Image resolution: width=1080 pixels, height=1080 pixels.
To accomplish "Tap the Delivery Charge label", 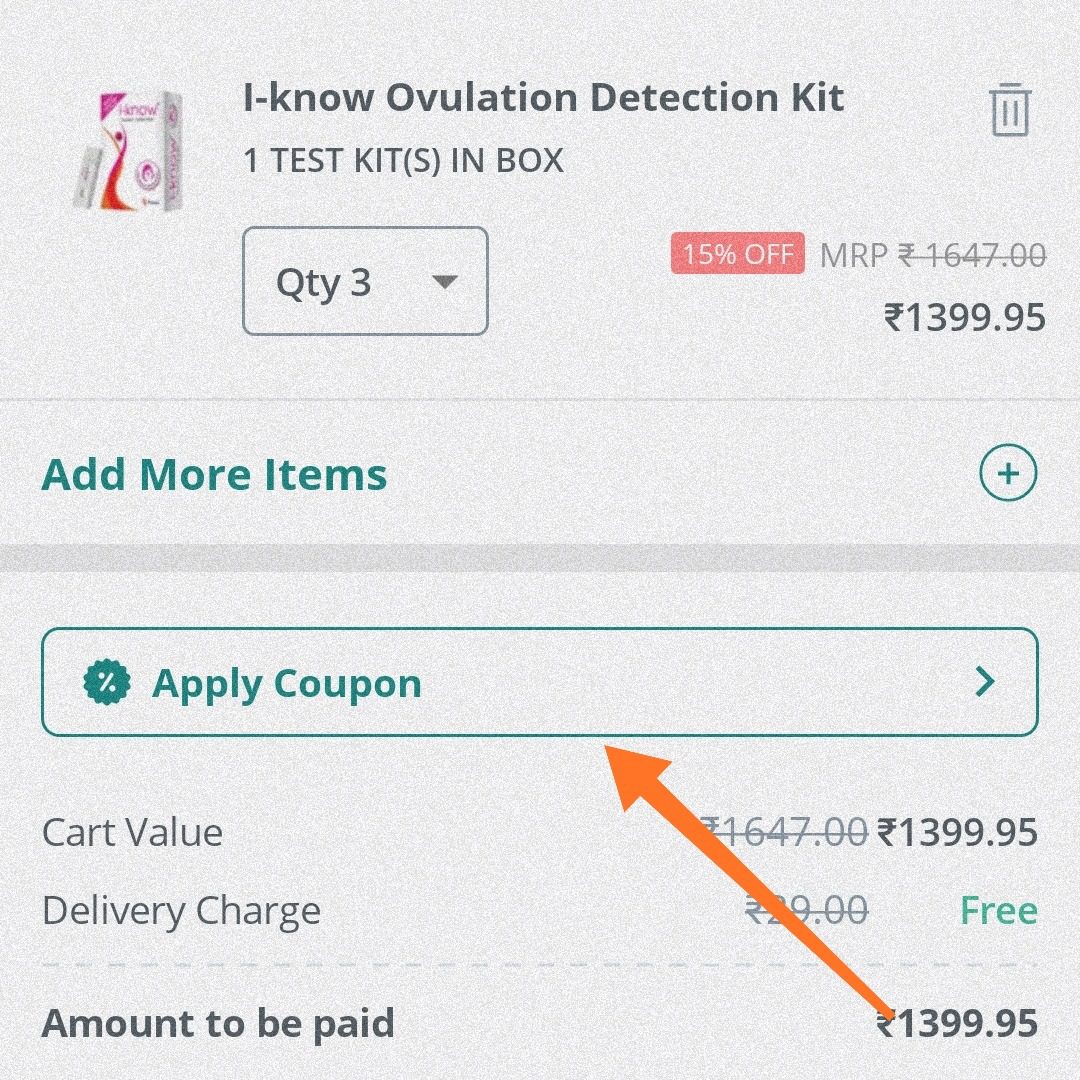I will coord(181,911).
